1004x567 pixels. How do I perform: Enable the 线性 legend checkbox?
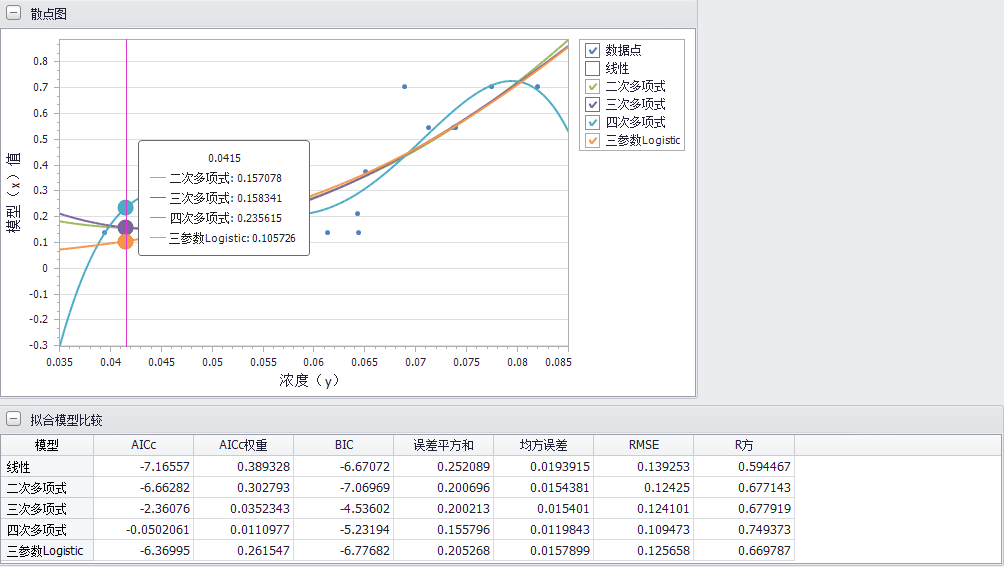coord(592,68)
